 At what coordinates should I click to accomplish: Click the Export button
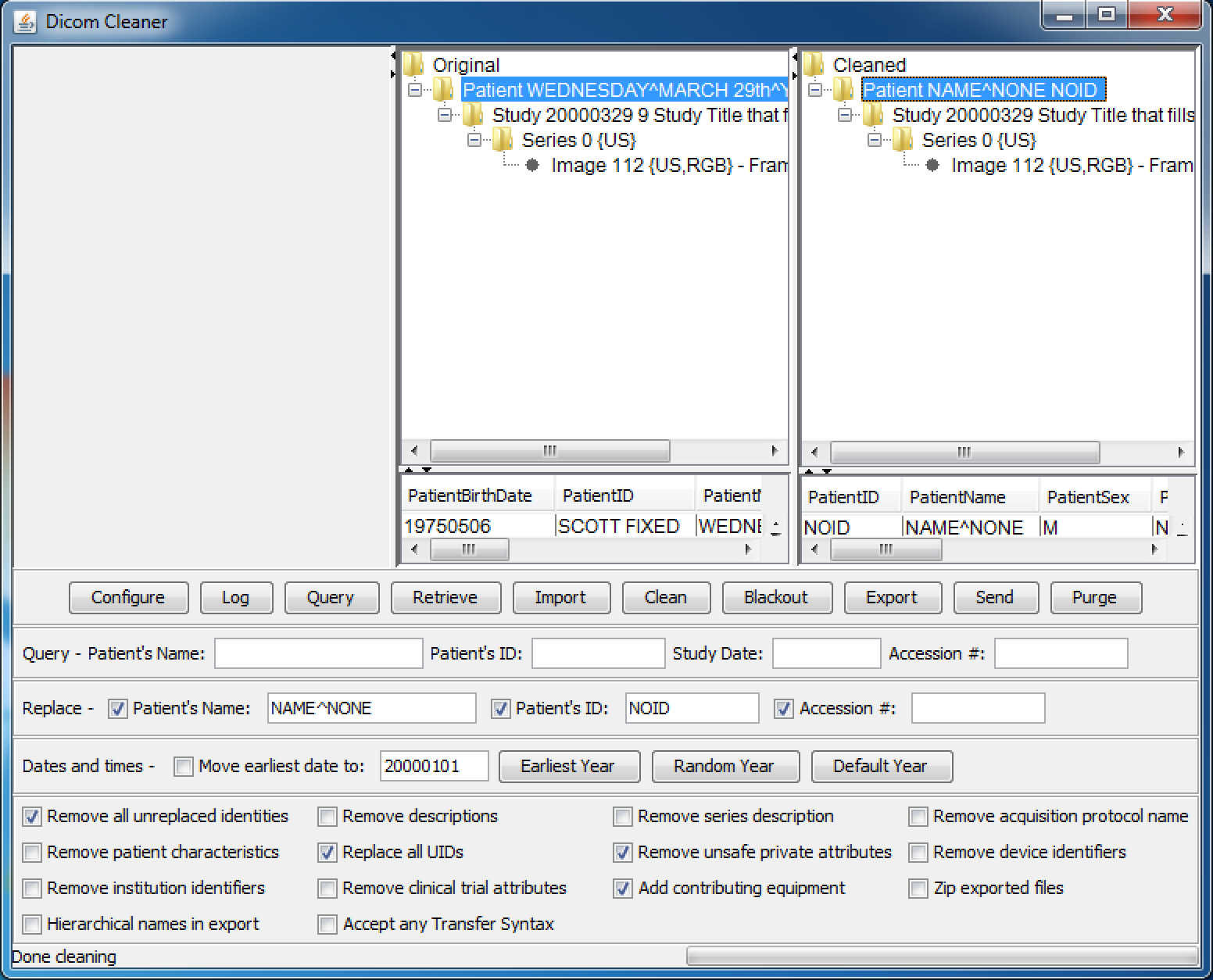click(x=892, y=598)
